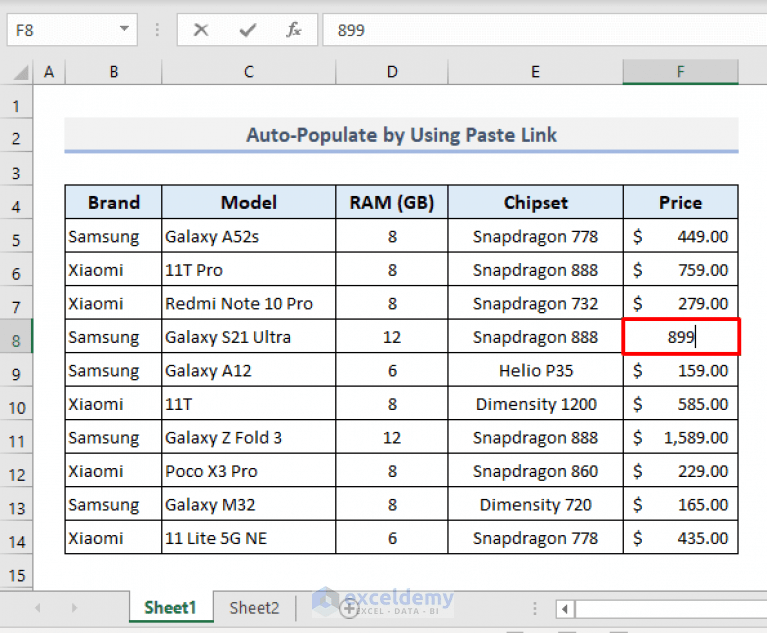Select column F header
Viewport: 767px width, 633px height.
[680, 72]
